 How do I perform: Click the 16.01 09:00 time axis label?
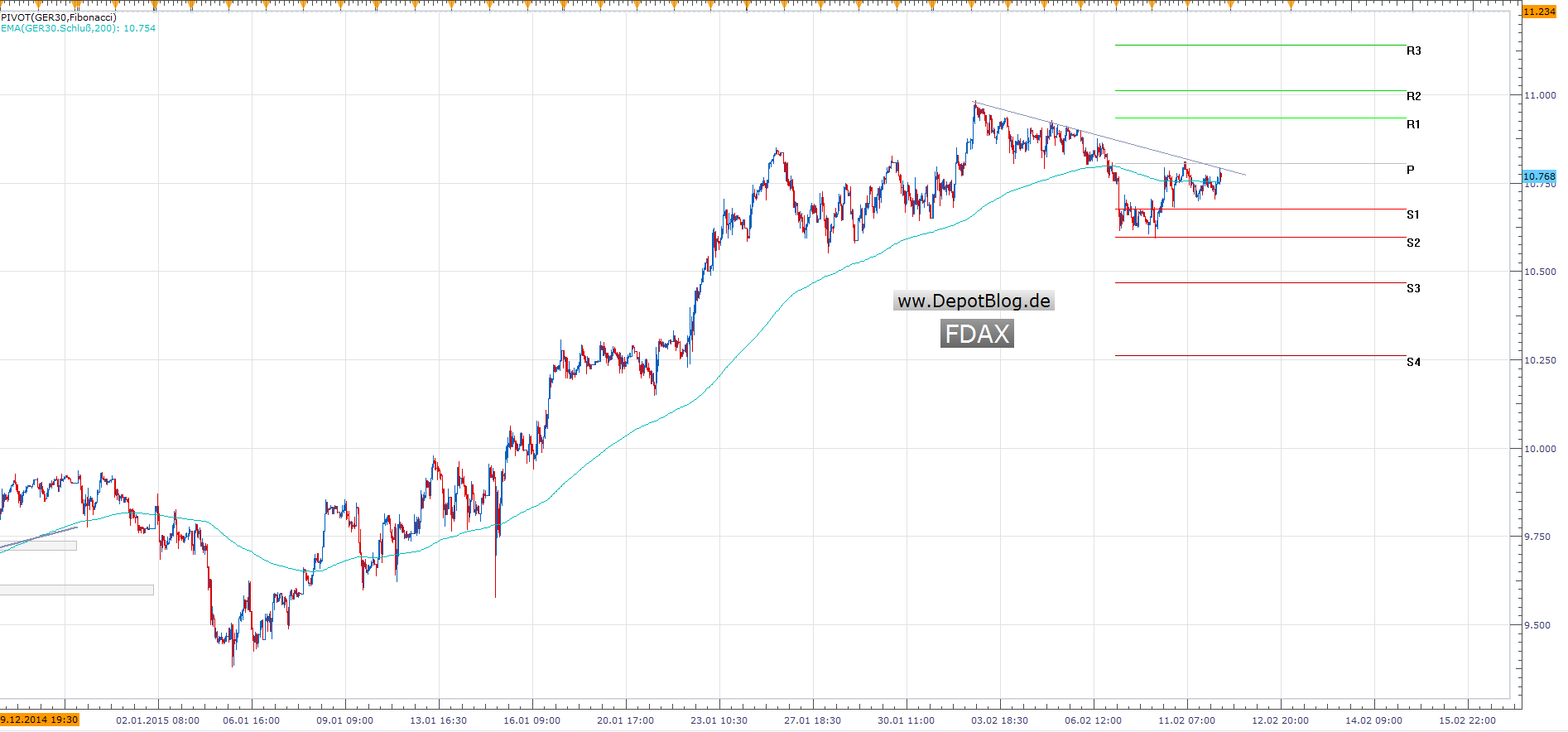[x=531, y=720]
